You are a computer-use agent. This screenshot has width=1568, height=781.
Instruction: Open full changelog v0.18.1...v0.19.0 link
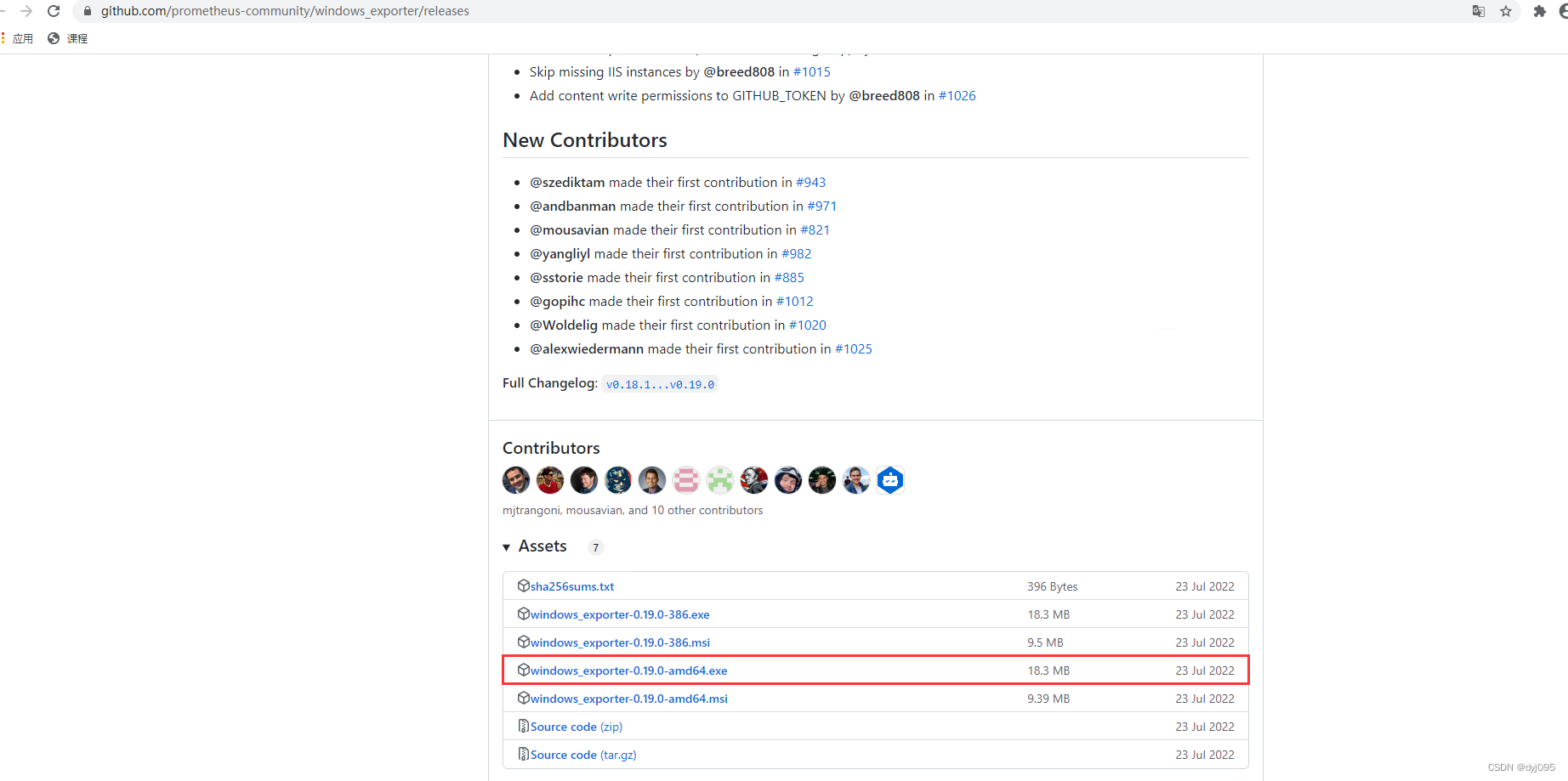click(x=660, y=384)
